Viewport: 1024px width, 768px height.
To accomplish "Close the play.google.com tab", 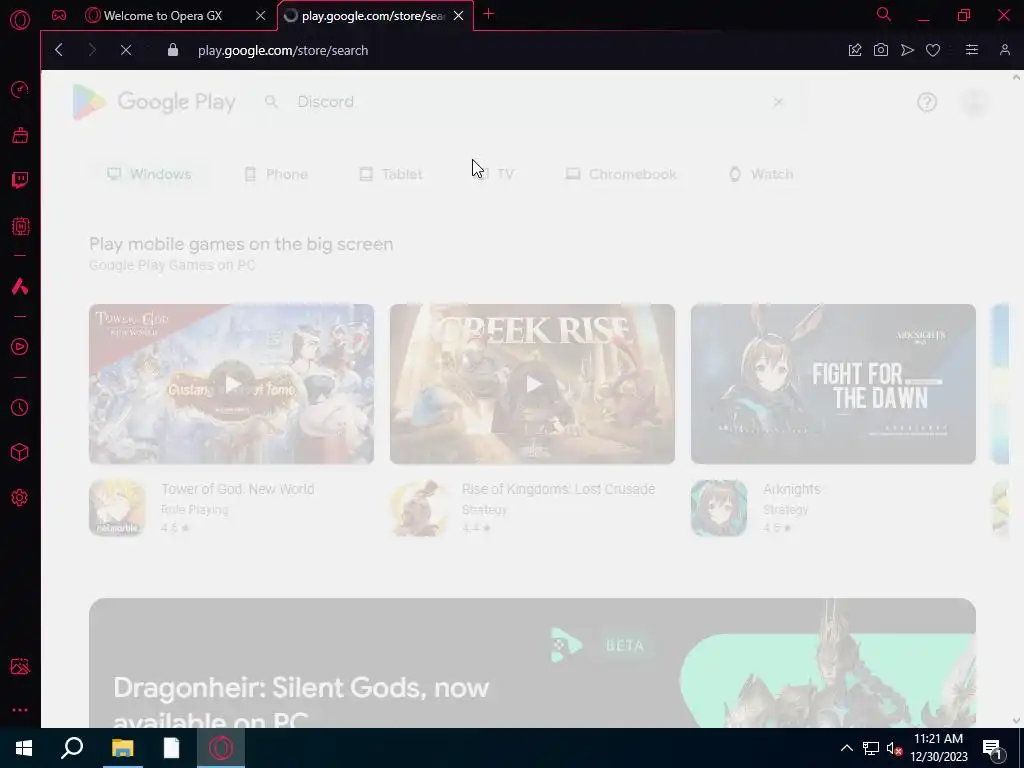I will click(458, 16).
